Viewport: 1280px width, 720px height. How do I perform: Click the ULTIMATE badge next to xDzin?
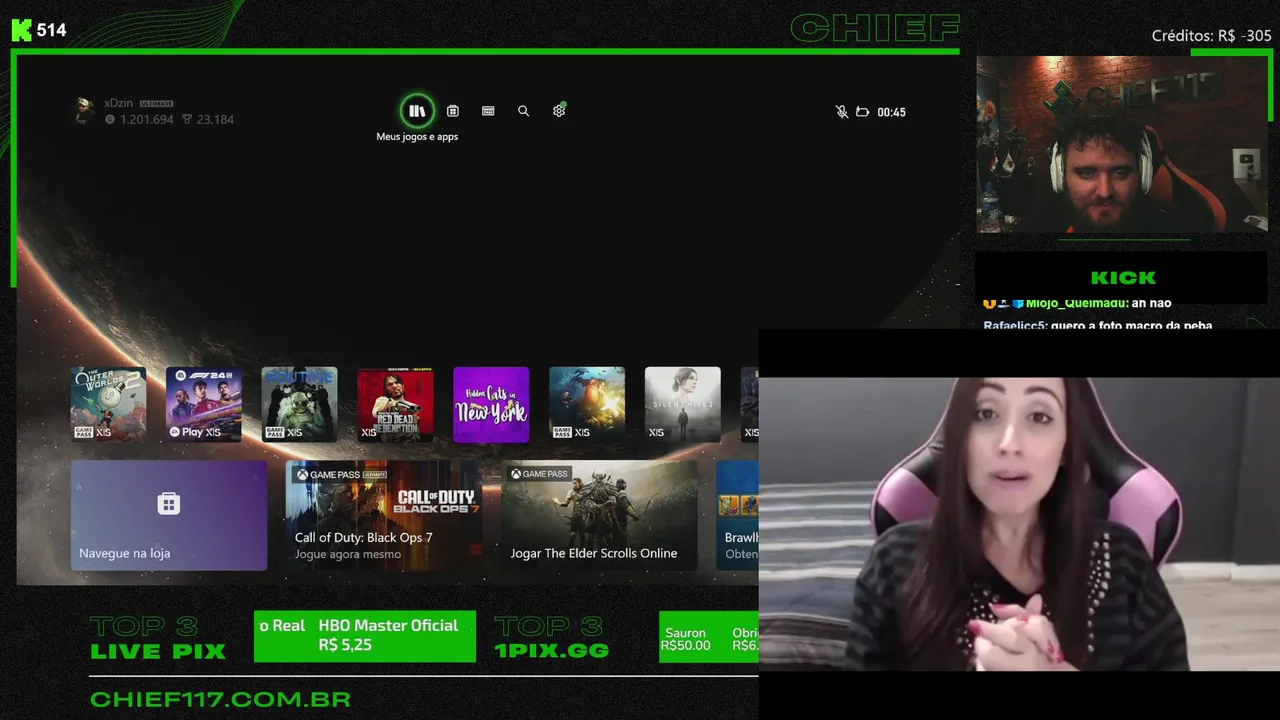[157, 103]
